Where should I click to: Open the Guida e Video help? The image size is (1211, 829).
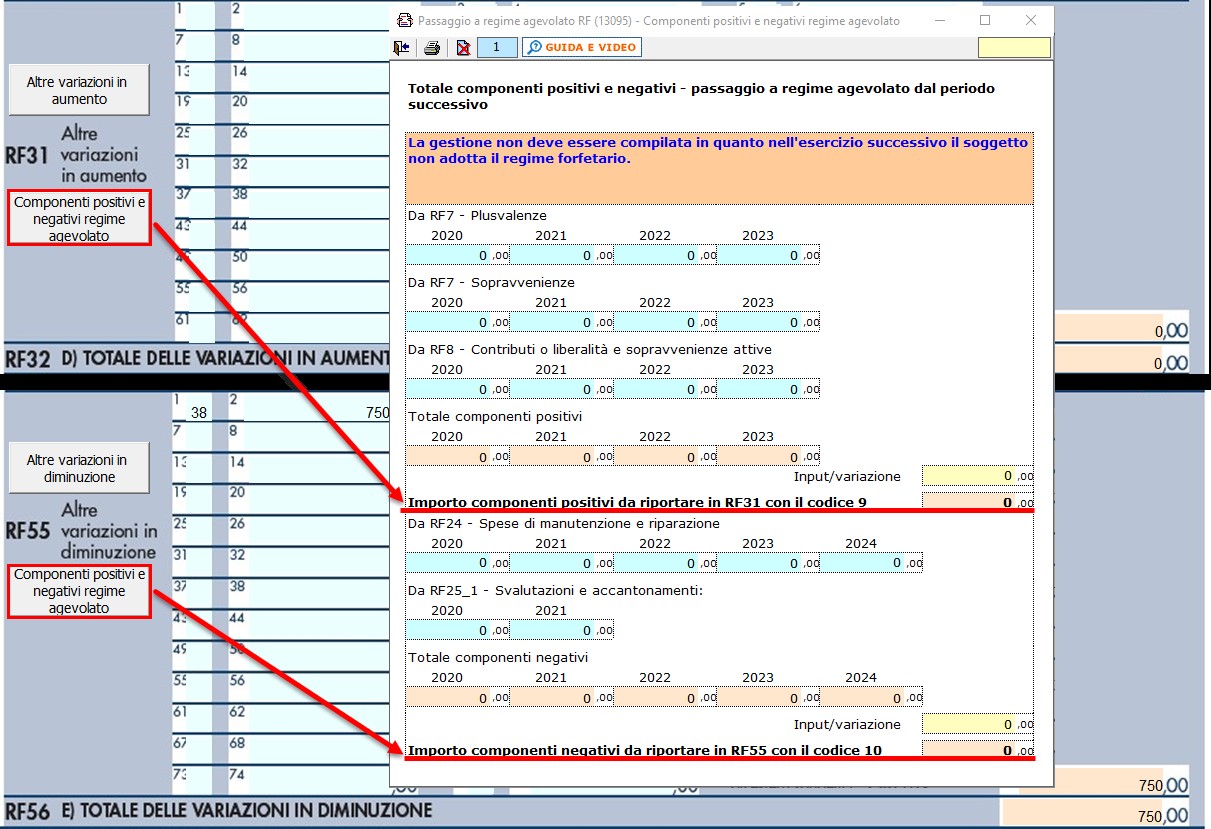581,47
